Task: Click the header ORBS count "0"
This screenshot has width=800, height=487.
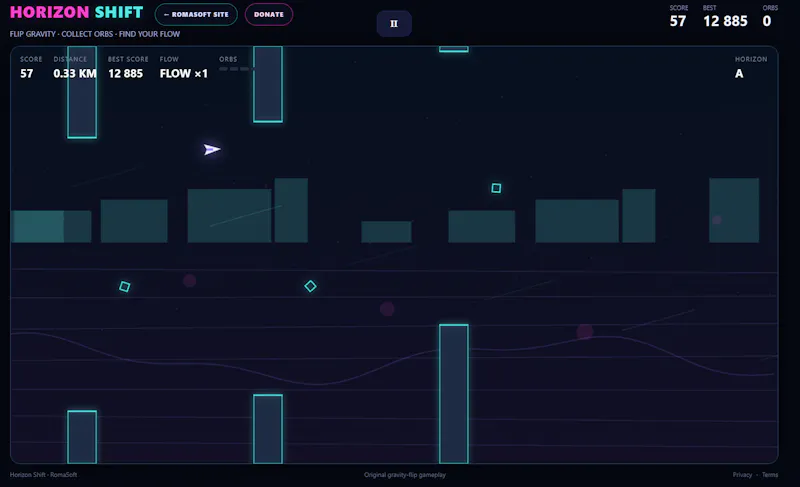Action: [766, 21]
